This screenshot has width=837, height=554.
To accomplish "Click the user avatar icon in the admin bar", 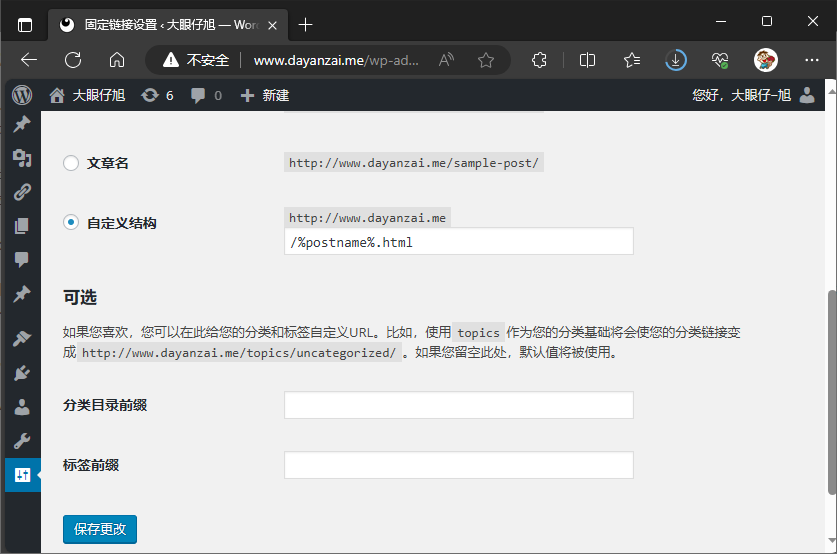I will pos(807,96).
